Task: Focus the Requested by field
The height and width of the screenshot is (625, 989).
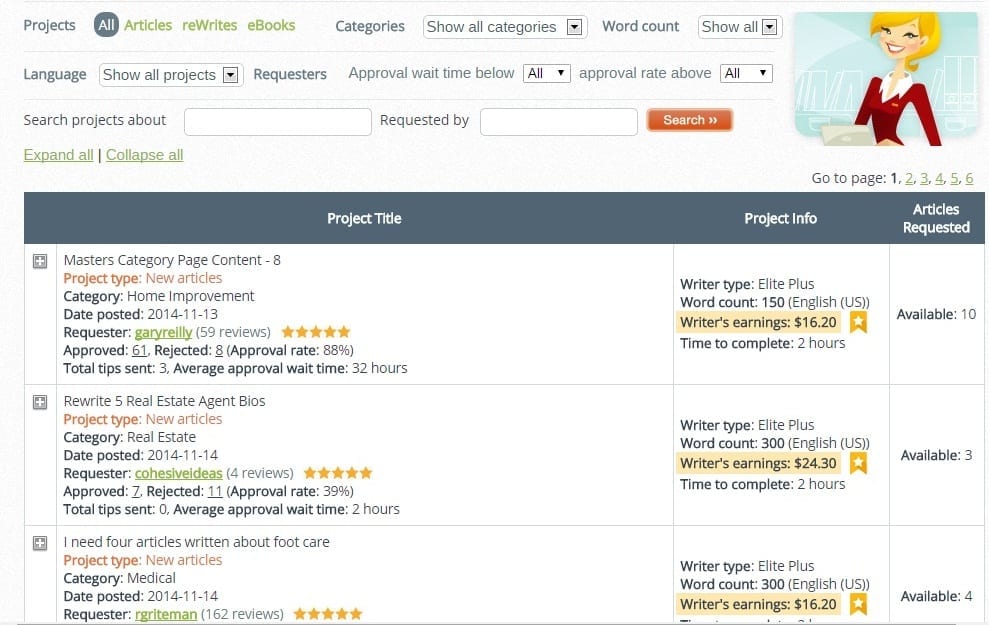Action: tap(559, 122)
